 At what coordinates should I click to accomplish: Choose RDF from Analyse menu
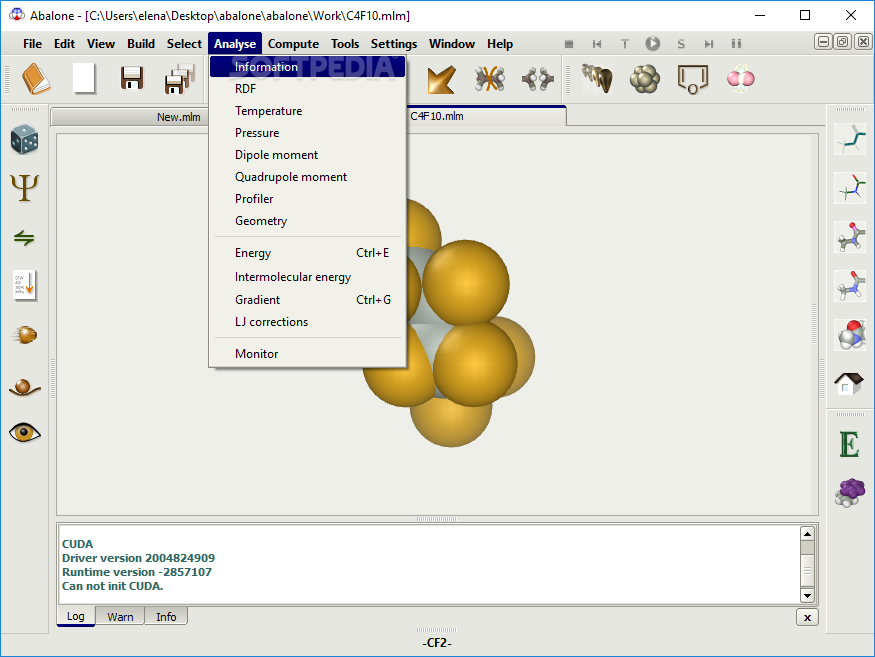coord(307,89)
